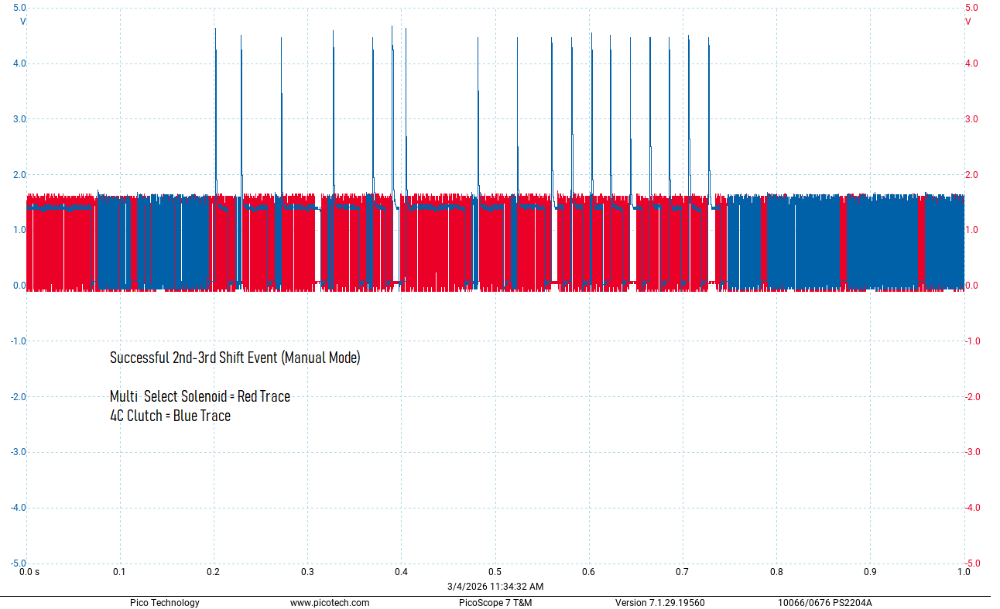Click the blue V unit label on left axis
The image size is (1000, 609).
[23, 21]
